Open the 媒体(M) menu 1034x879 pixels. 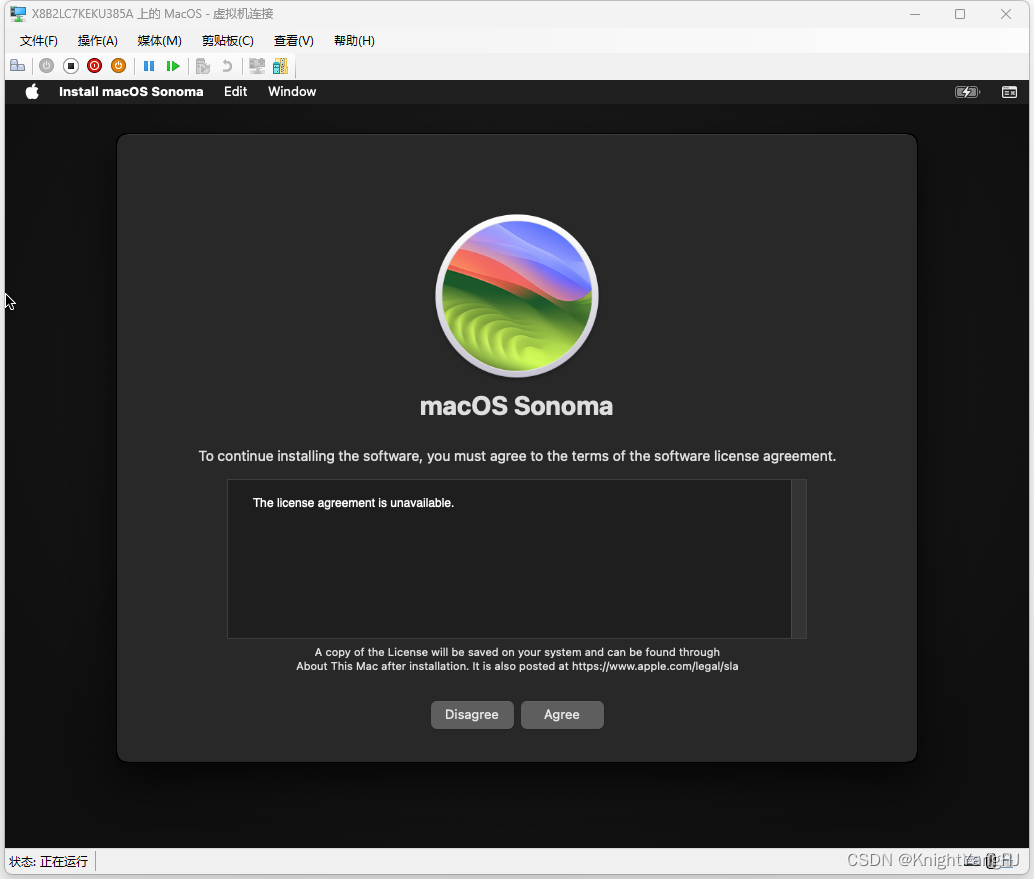(160, 41)
